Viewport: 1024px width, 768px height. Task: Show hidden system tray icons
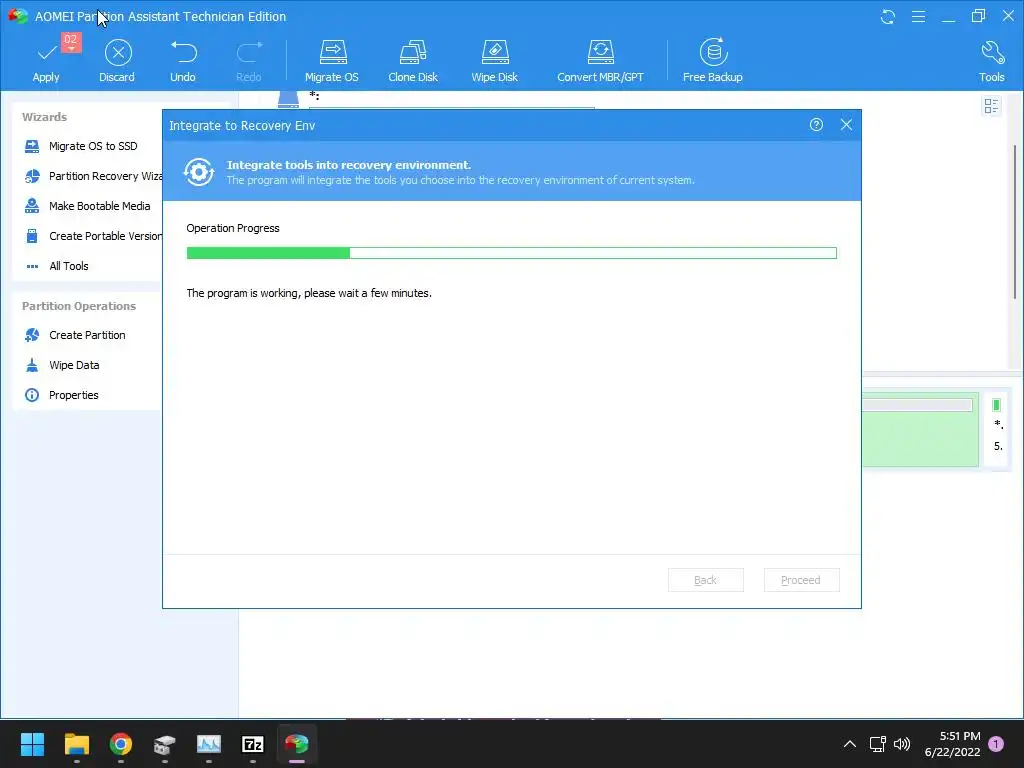[x=850, y=744]
